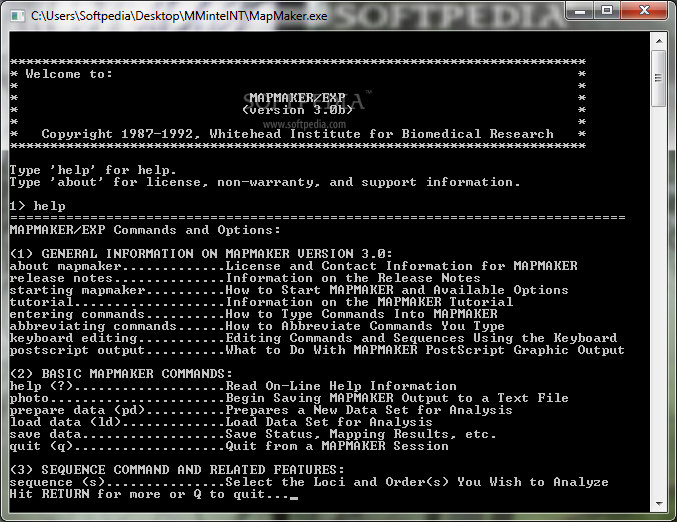Click 'Quit from a MAPMAKER Session' description
This screenshot has height=522, width=677.
click(337, 446)
